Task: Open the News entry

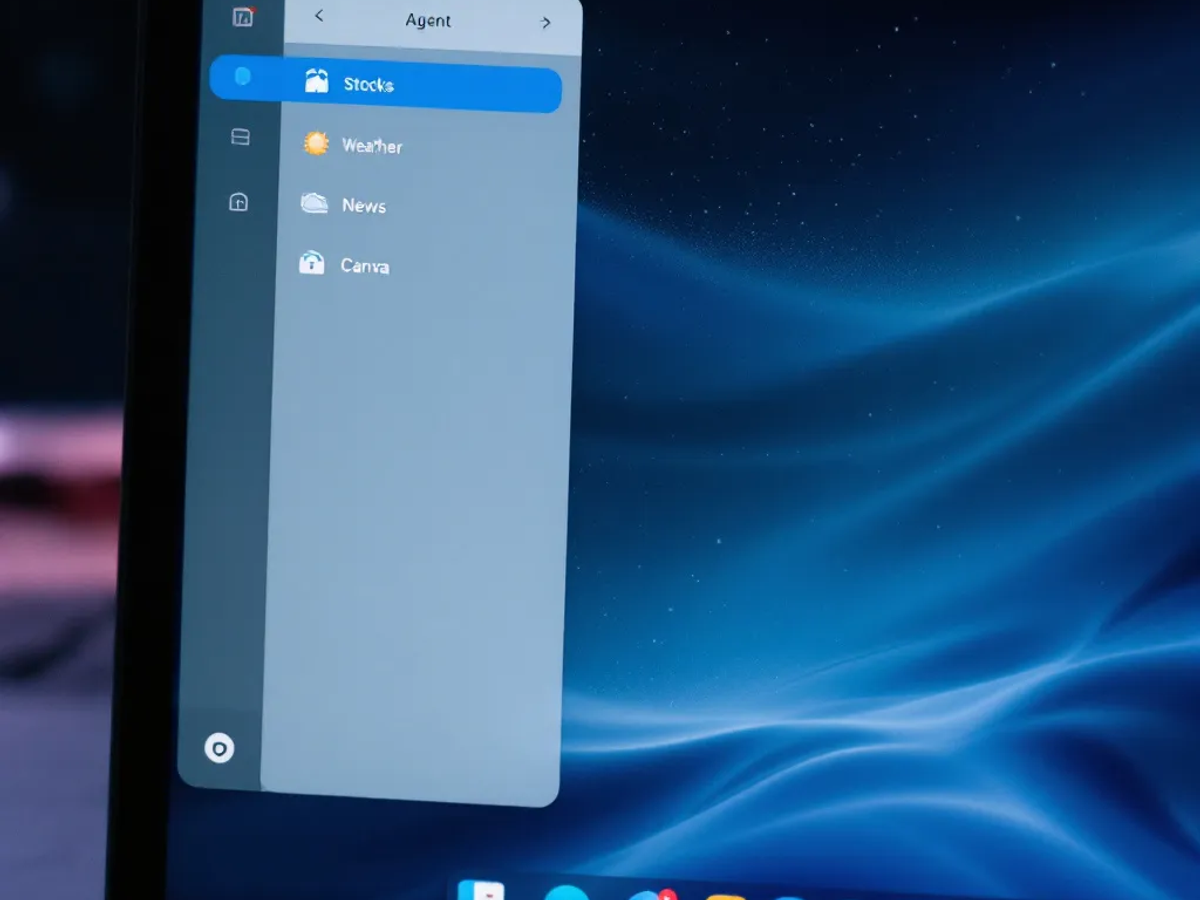Action: [364, 205]
